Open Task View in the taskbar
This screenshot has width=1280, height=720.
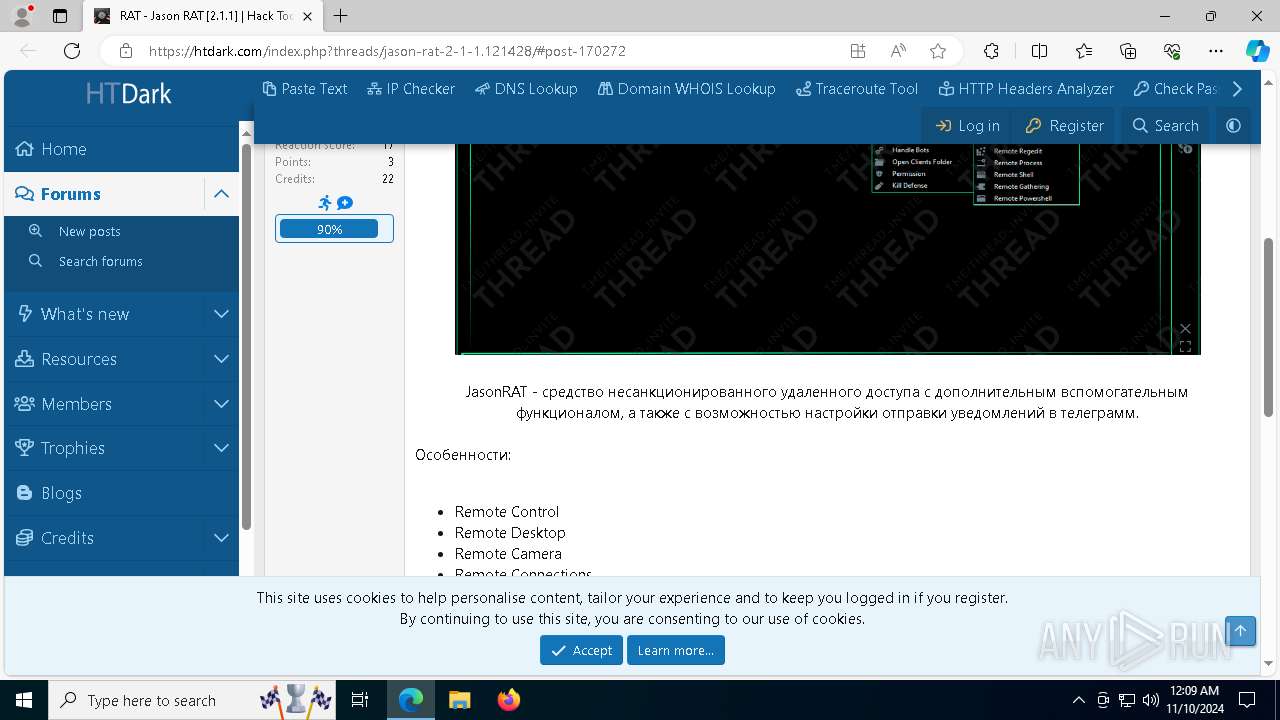point(360,700)
